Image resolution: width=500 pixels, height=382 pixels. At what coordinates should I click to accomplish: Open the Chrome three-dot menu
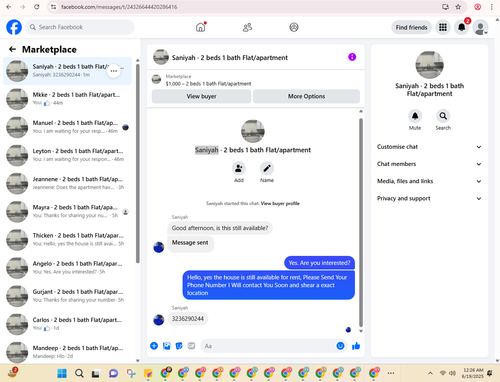tap(492, 7)
